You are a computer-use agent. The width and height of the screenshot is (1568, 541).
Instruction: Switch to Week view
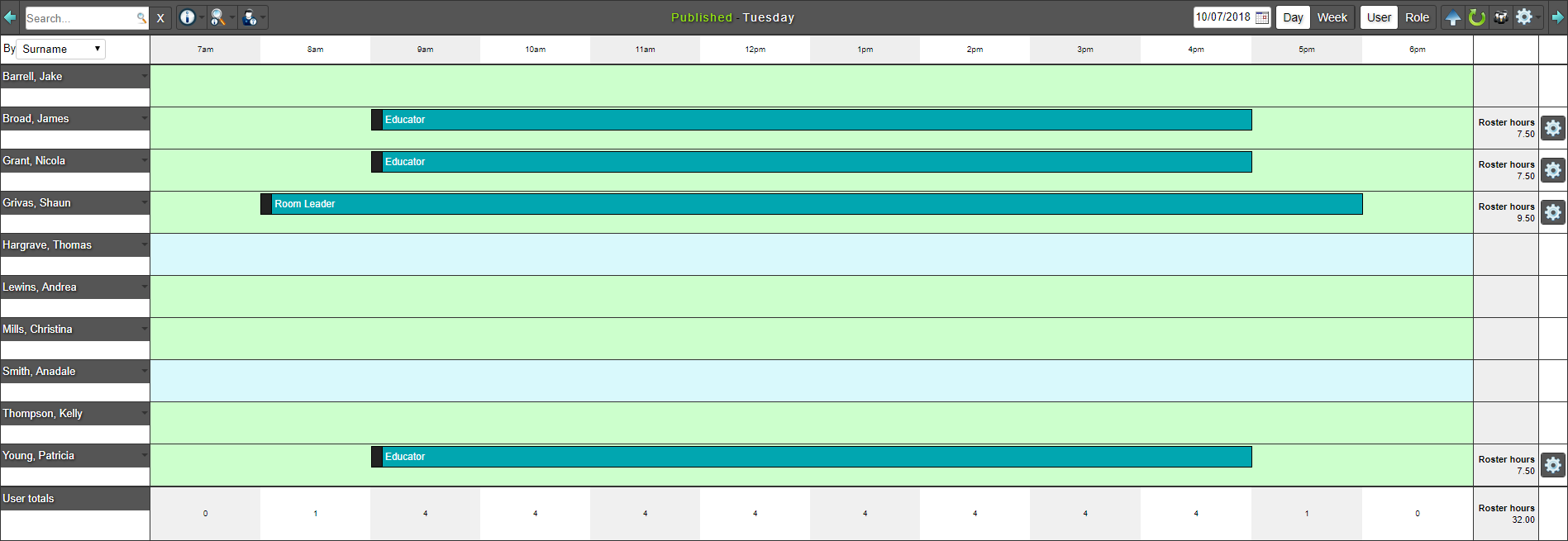pos(1332,17)
